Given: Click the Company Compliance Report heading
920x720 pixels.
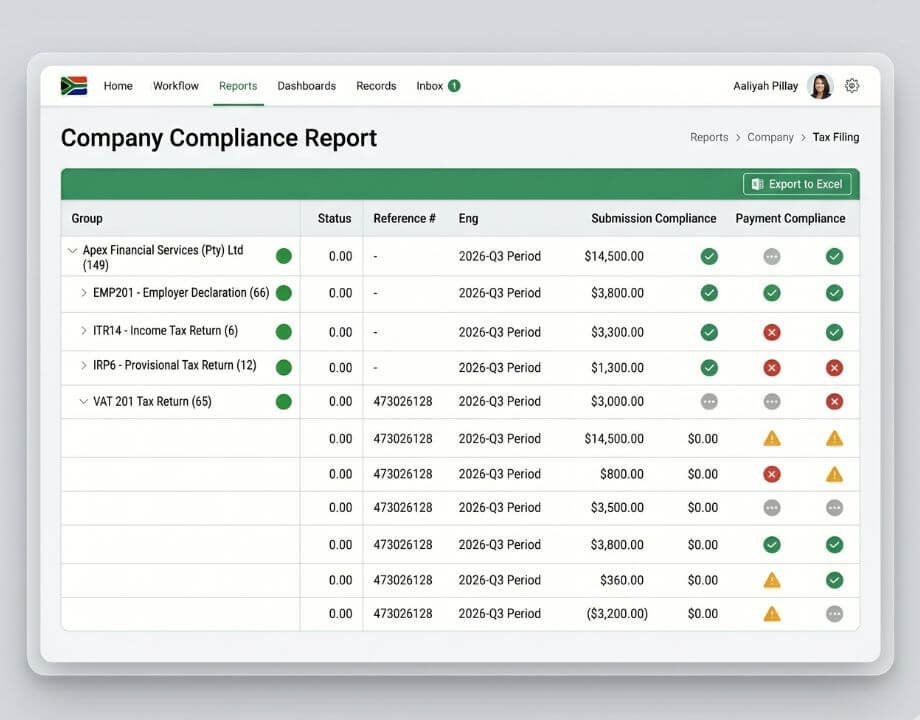Looking at the screenshot, I should coord(219,138).
